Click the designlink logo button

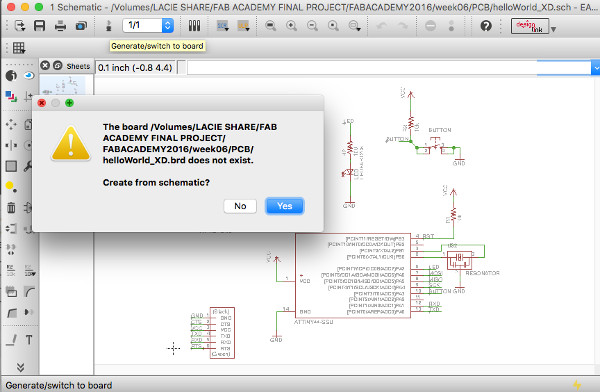(x=530, y=26)
